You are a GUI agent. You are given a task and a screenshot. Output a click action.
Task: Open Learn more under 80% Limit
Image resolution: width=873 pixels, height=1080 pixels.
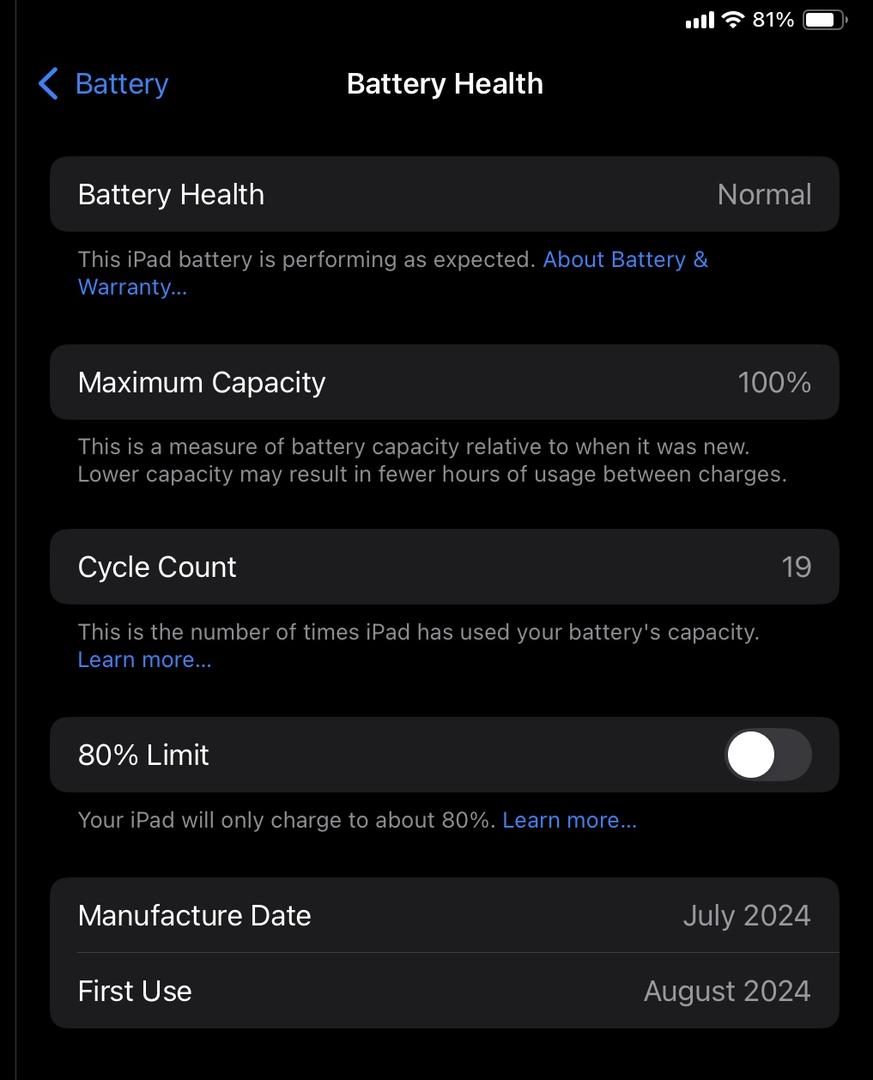(x=569, y=820)
